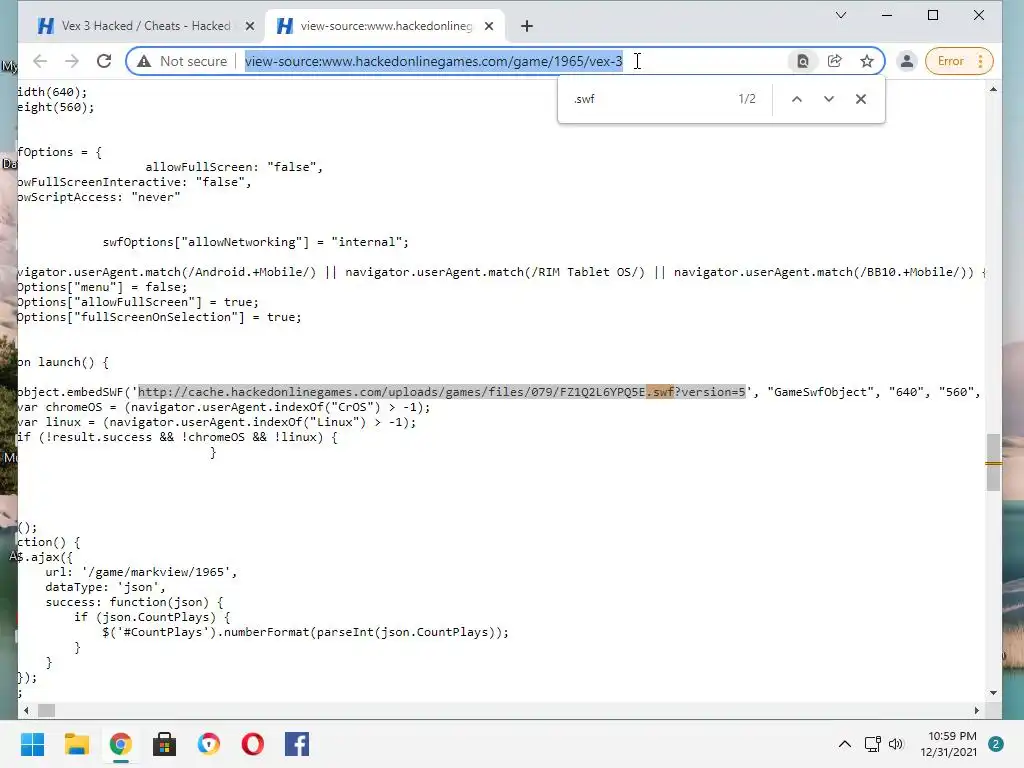Close the Vex 3 Hacked tab
Screen dimensions: 1024x768
(249, 26)
